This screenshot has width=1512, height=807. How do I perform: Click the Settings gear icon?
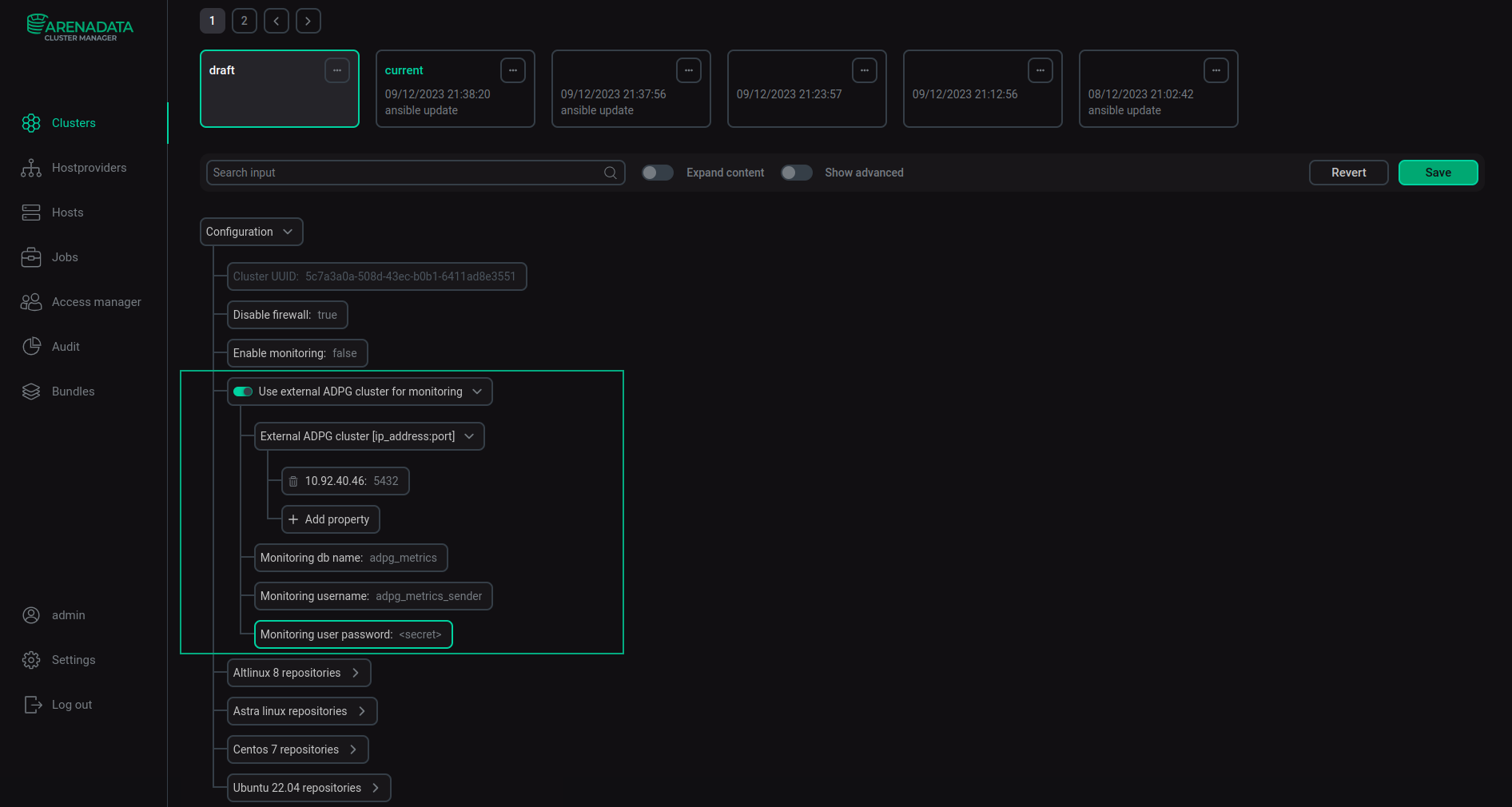31,660
